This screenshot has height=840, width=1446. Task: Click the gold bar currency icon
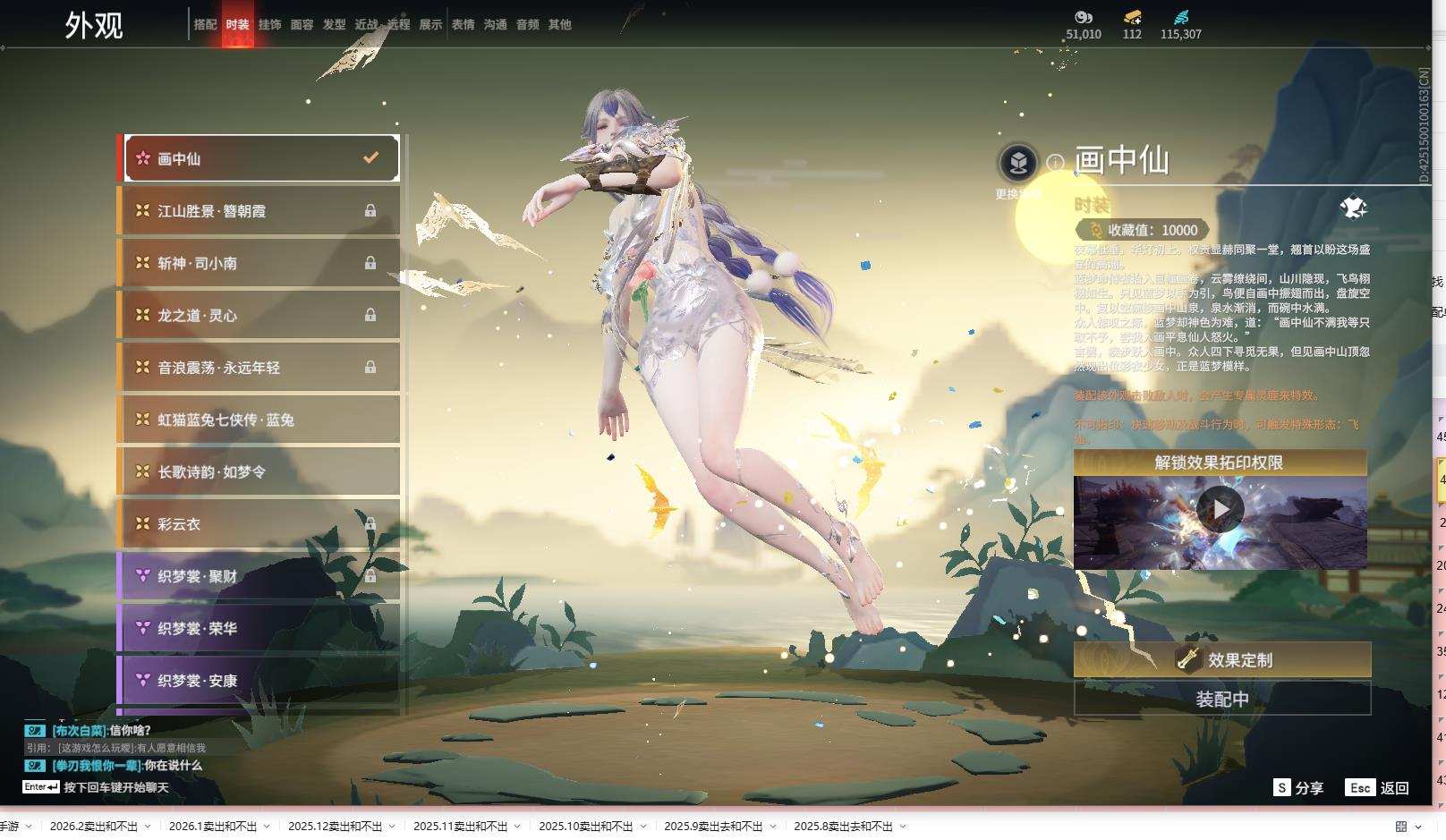(1132, 17)
